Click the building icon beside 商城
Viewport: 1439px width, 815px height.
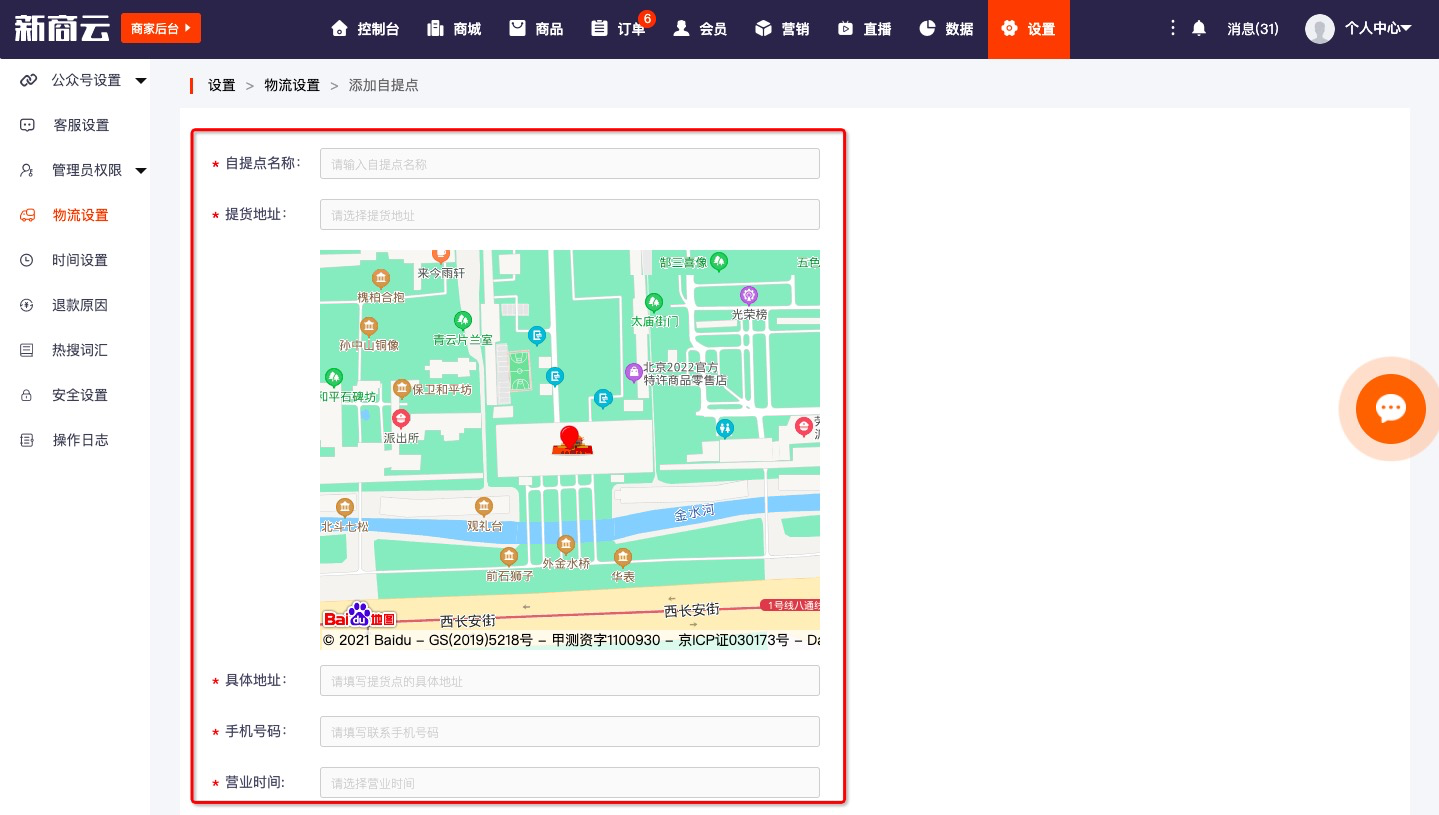[x=434, y=28]
